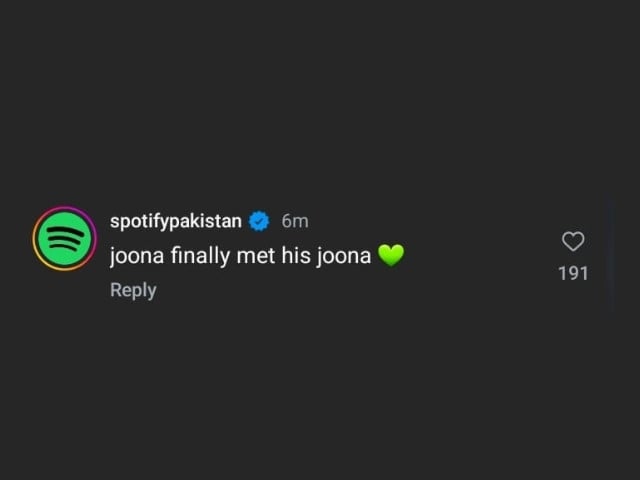
Task: Open the spotifypakistan username link
Action: point(176,222)
